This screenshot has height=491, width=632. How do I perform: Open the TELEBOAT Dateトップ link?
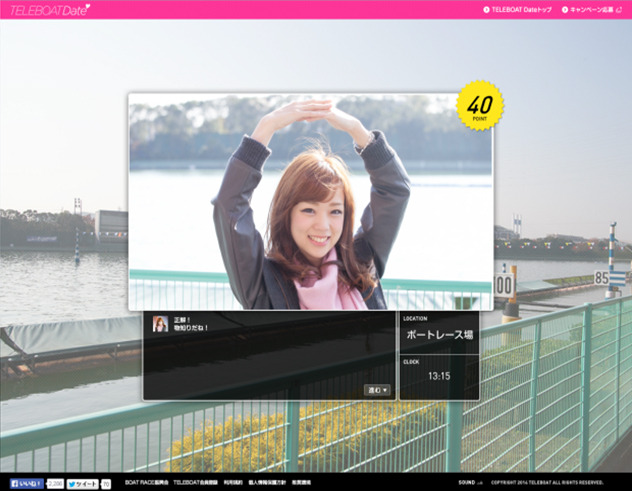coord(521,9)
